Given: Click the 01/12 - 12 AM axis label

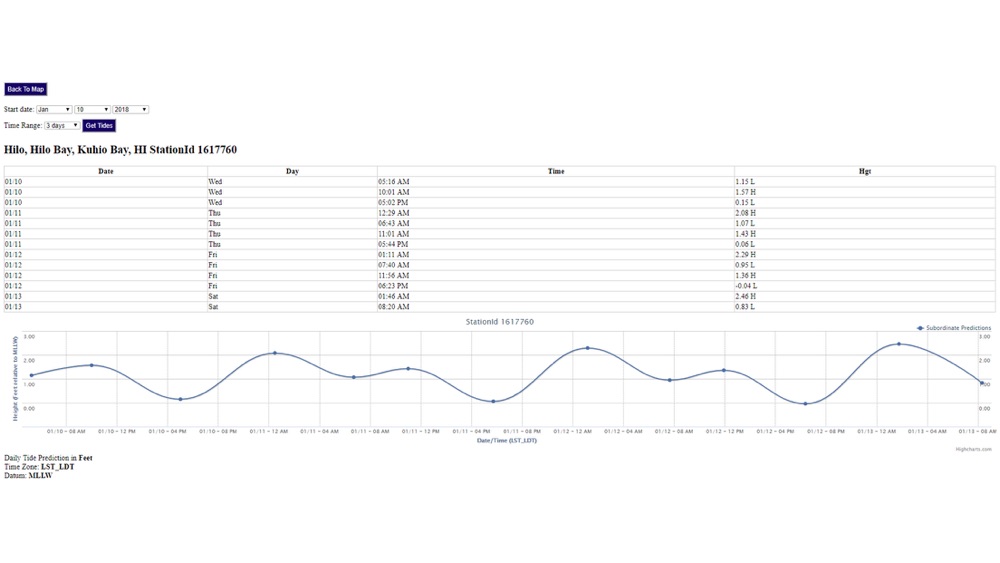Looking at the screenshot, I should pyautogui.click(x=573, y=432).
